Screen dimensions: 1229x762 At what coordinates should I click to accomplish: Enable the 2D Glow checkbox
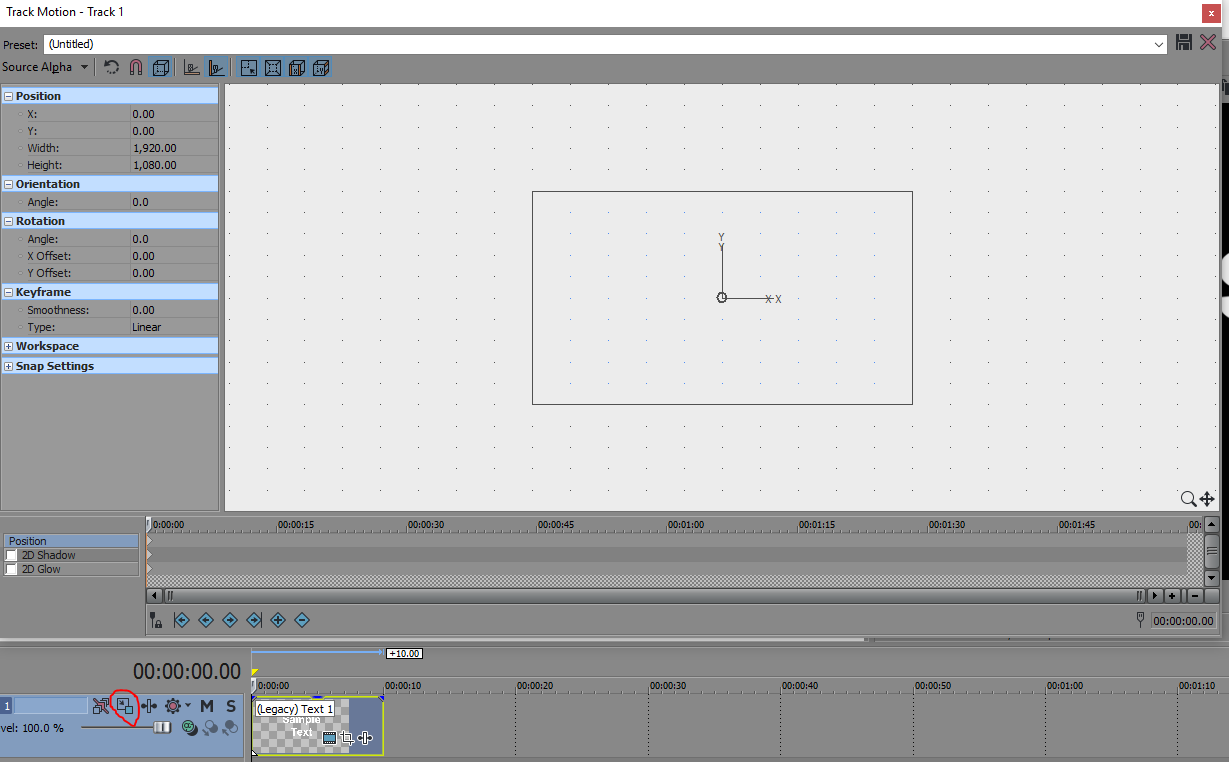pyautogui.click(x=12, y=569)
